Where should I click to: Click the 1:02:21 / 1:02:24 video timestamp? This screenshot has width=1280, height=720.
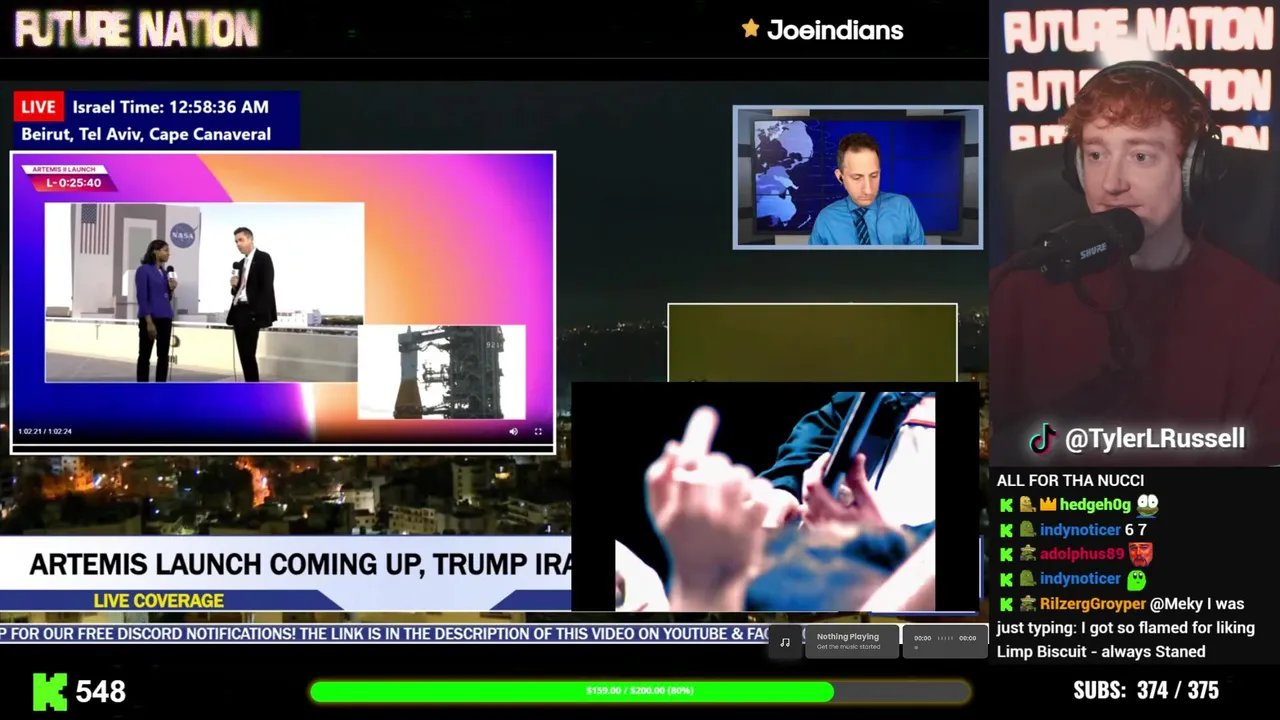pyautogui.click(x=45, y=431)
